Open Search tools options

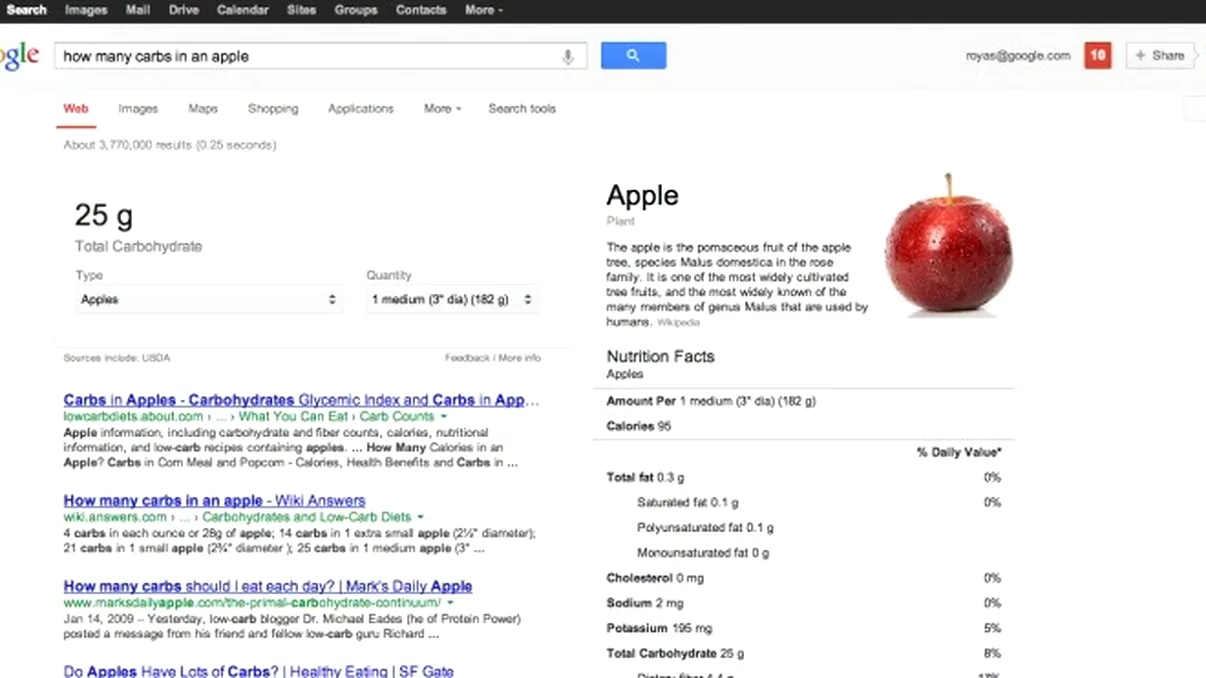coord(521,108)
